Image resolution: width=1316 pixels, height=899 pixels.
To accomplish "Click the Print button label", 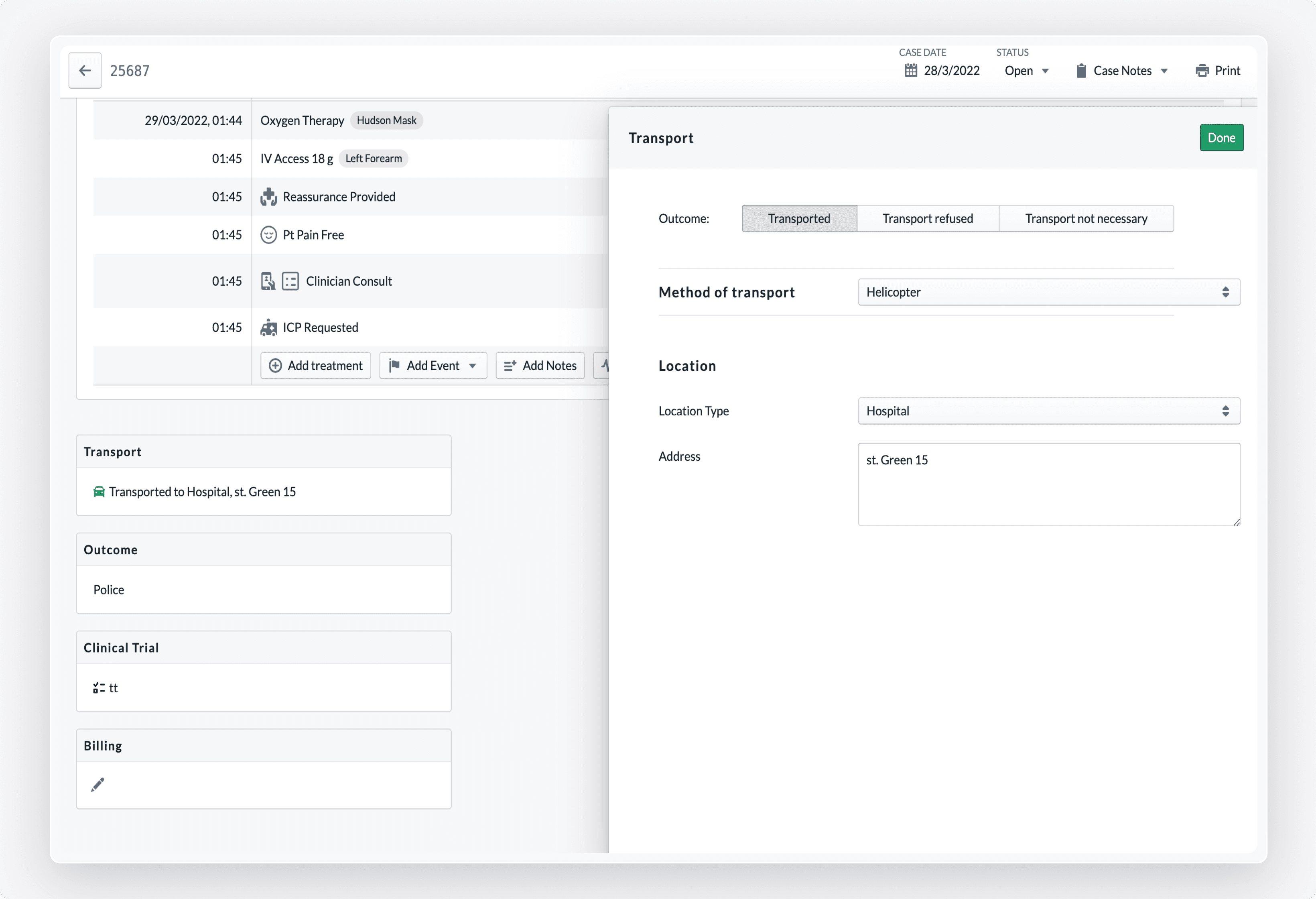I will [x=1228, y=71].
